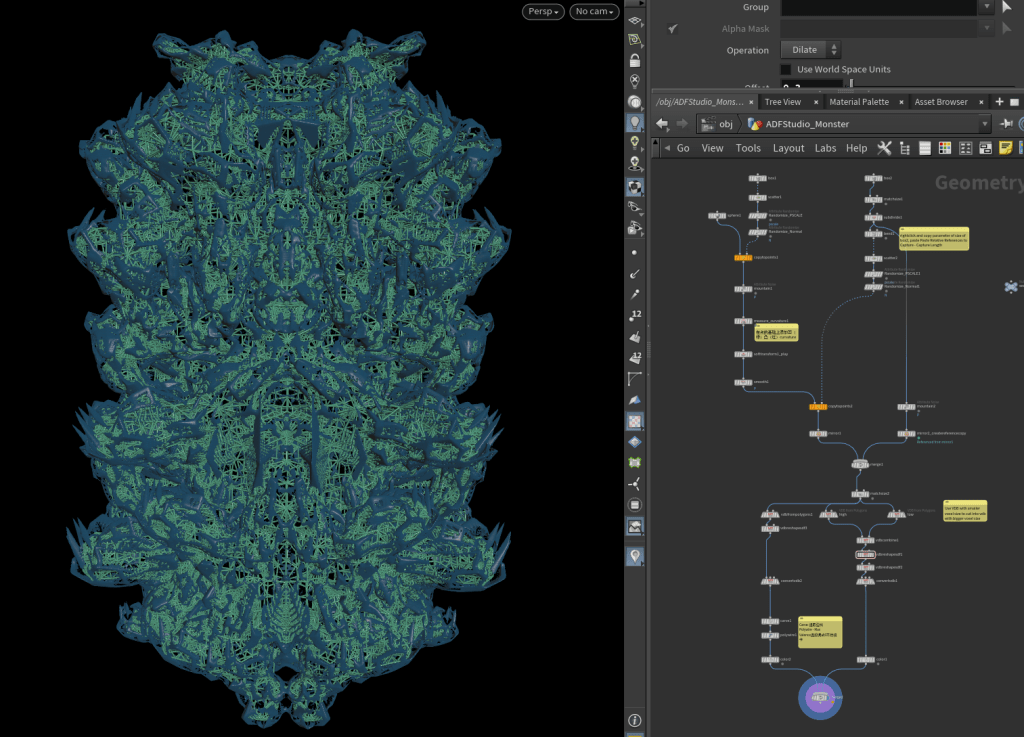Click the network box icon
Screen dimensions: 1024x737
(x=986, y=148)
